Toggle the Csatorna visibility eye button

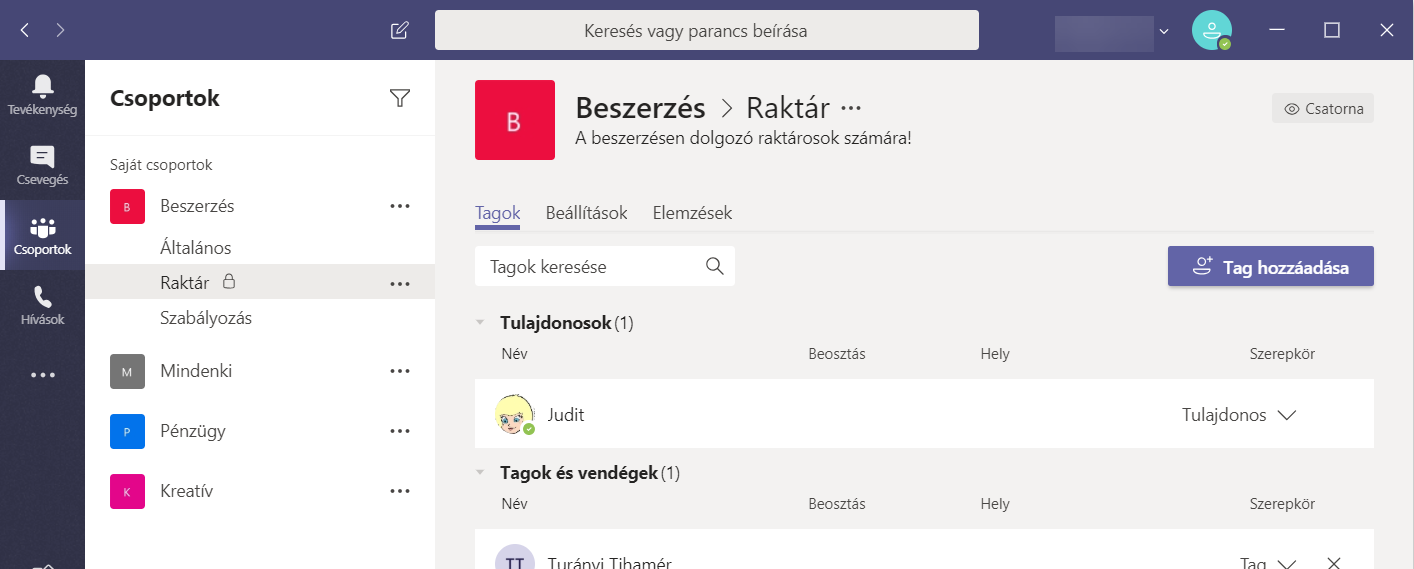tap(1322, 109)
